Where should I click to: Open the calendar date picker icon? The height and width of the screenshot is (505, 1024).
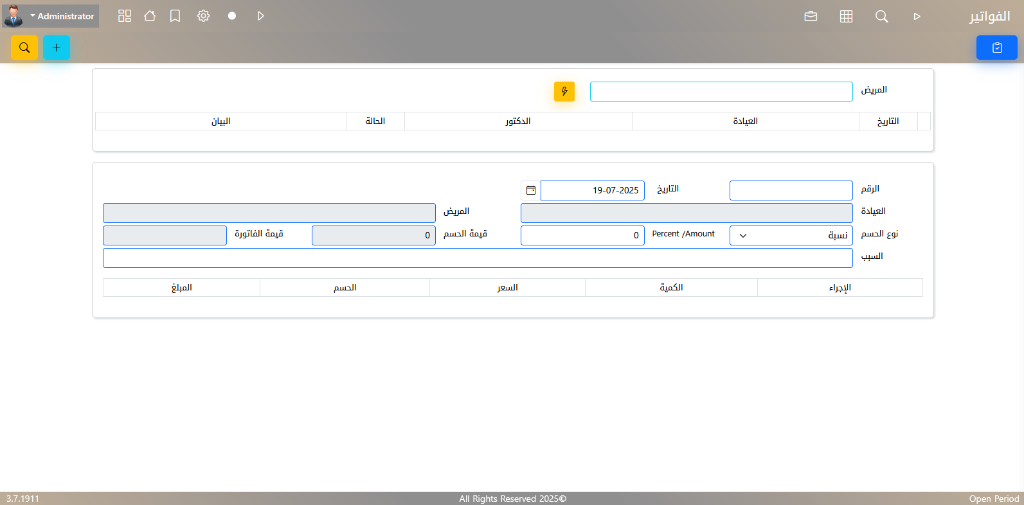[x=531, y=190]
